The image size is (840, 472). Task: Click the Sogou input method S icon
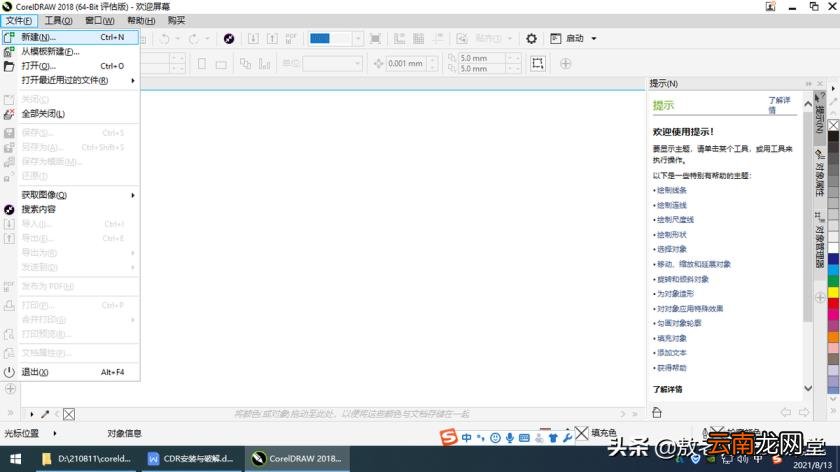point(448,437)
